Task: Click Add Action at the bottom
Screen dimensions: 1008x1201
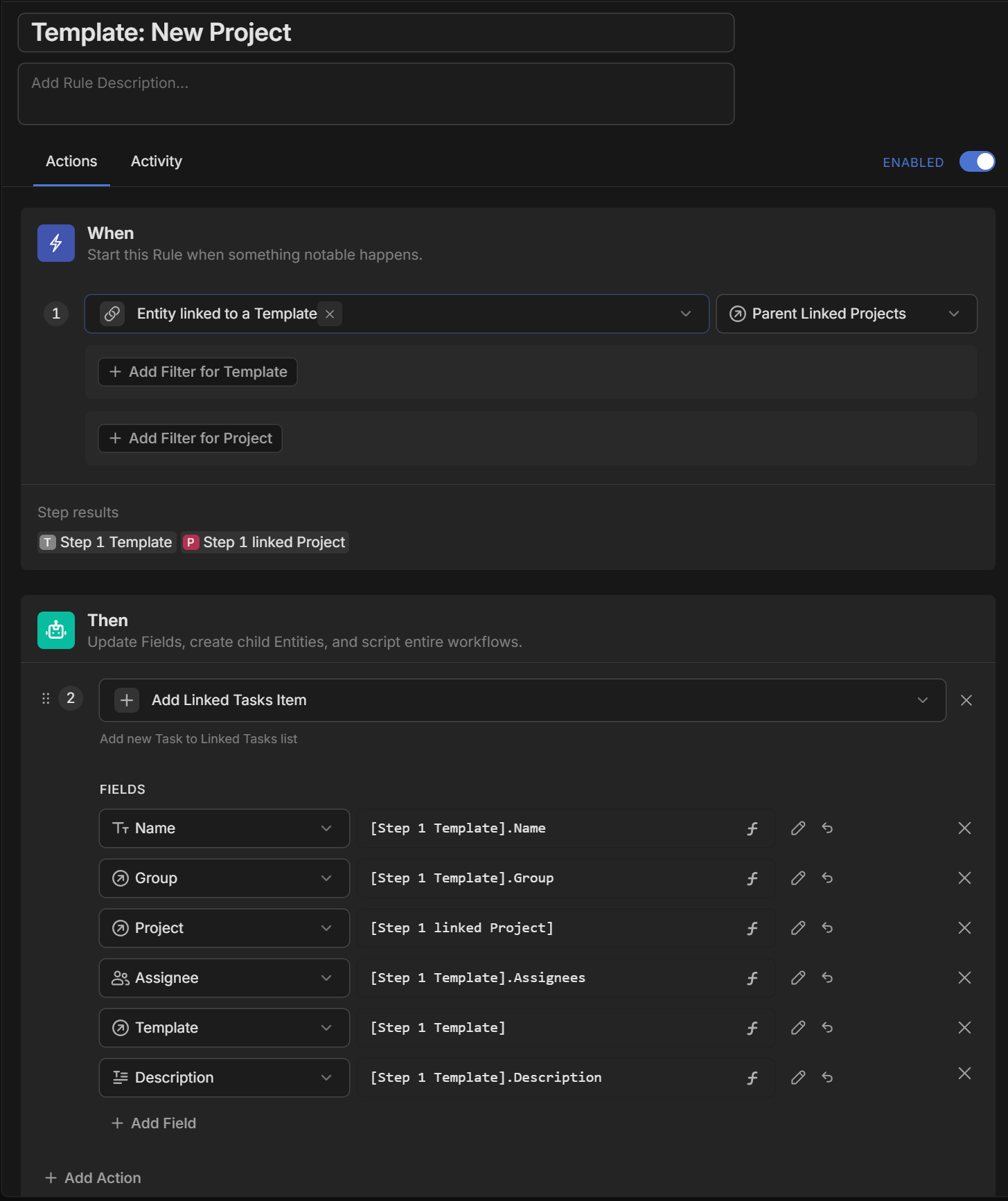Action: (94, 1178)
